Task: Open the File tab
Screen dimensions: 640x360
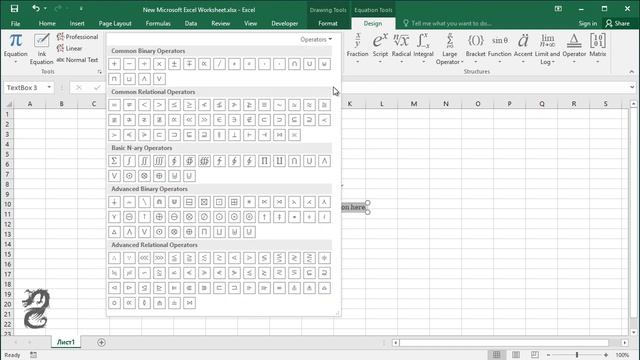Action: pyautogui.click(x=16, y=23)
